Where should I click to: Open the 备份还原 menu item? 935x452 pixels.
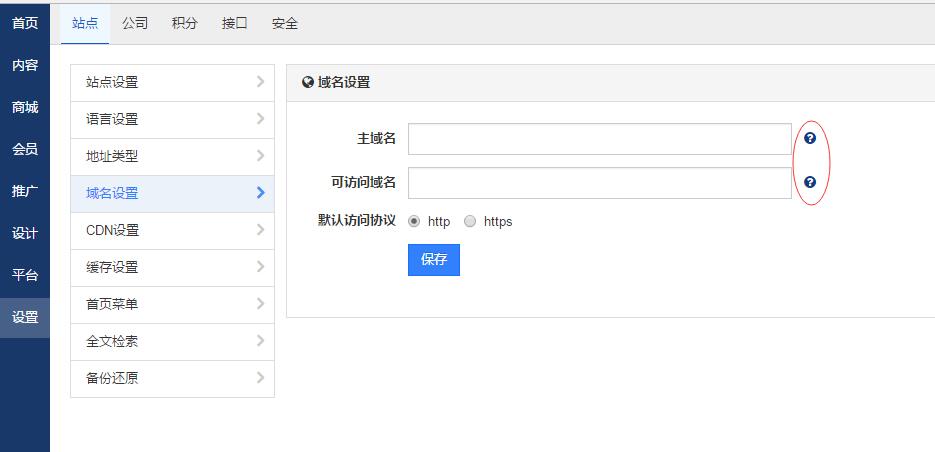[172, 378]
